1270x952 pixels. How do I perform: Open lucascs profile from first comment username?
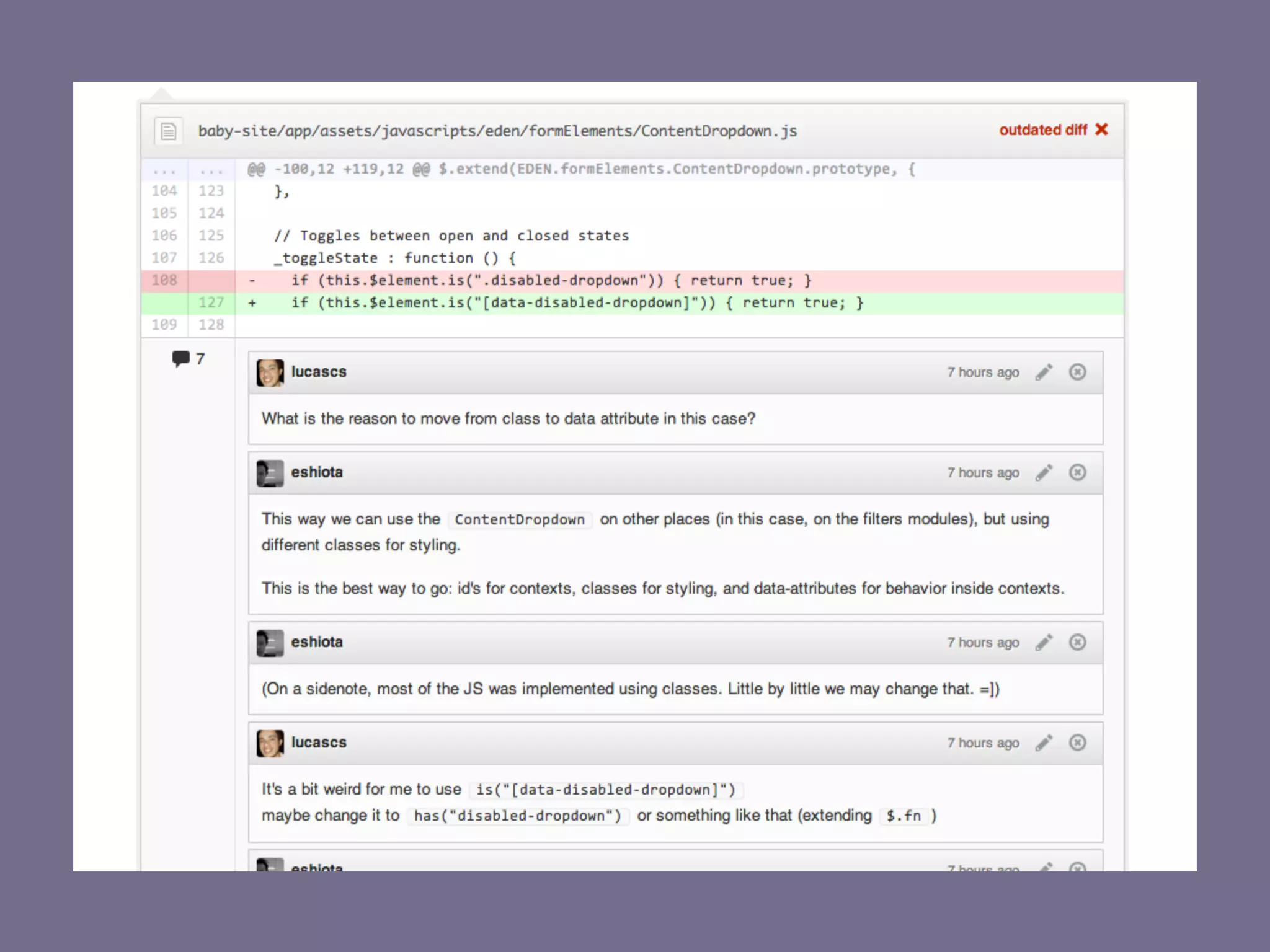coord(319,372)
